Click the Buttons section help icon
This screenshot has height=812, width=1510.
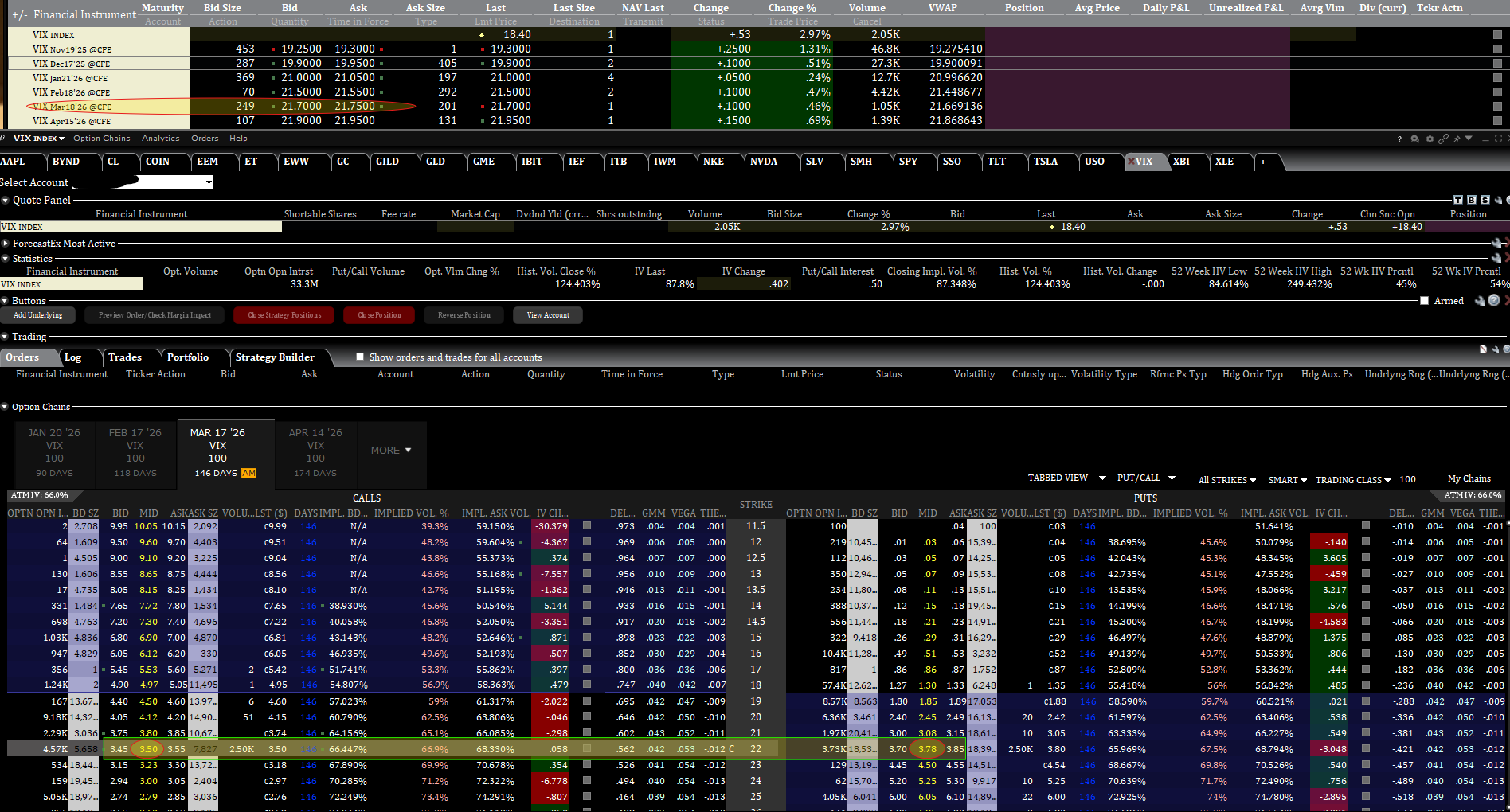pos(1494,300)
